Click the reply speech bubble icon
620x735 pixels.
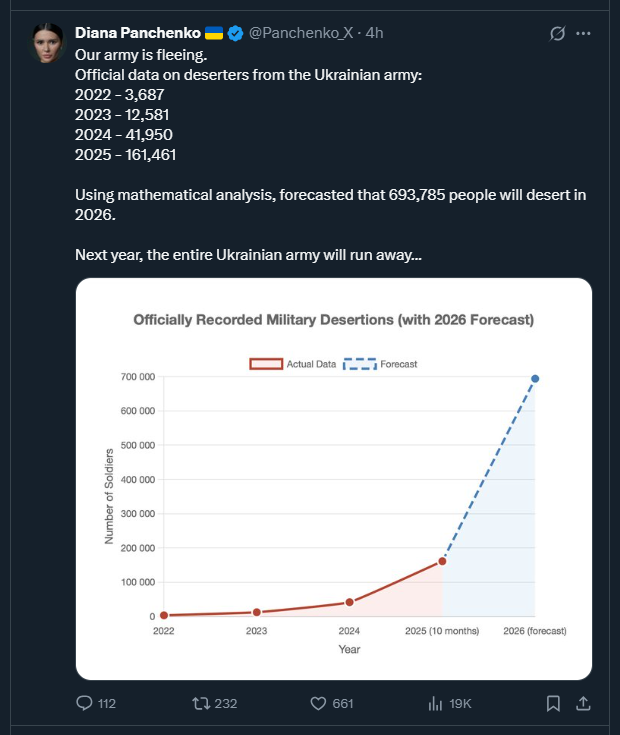click(x=85, y=703)
